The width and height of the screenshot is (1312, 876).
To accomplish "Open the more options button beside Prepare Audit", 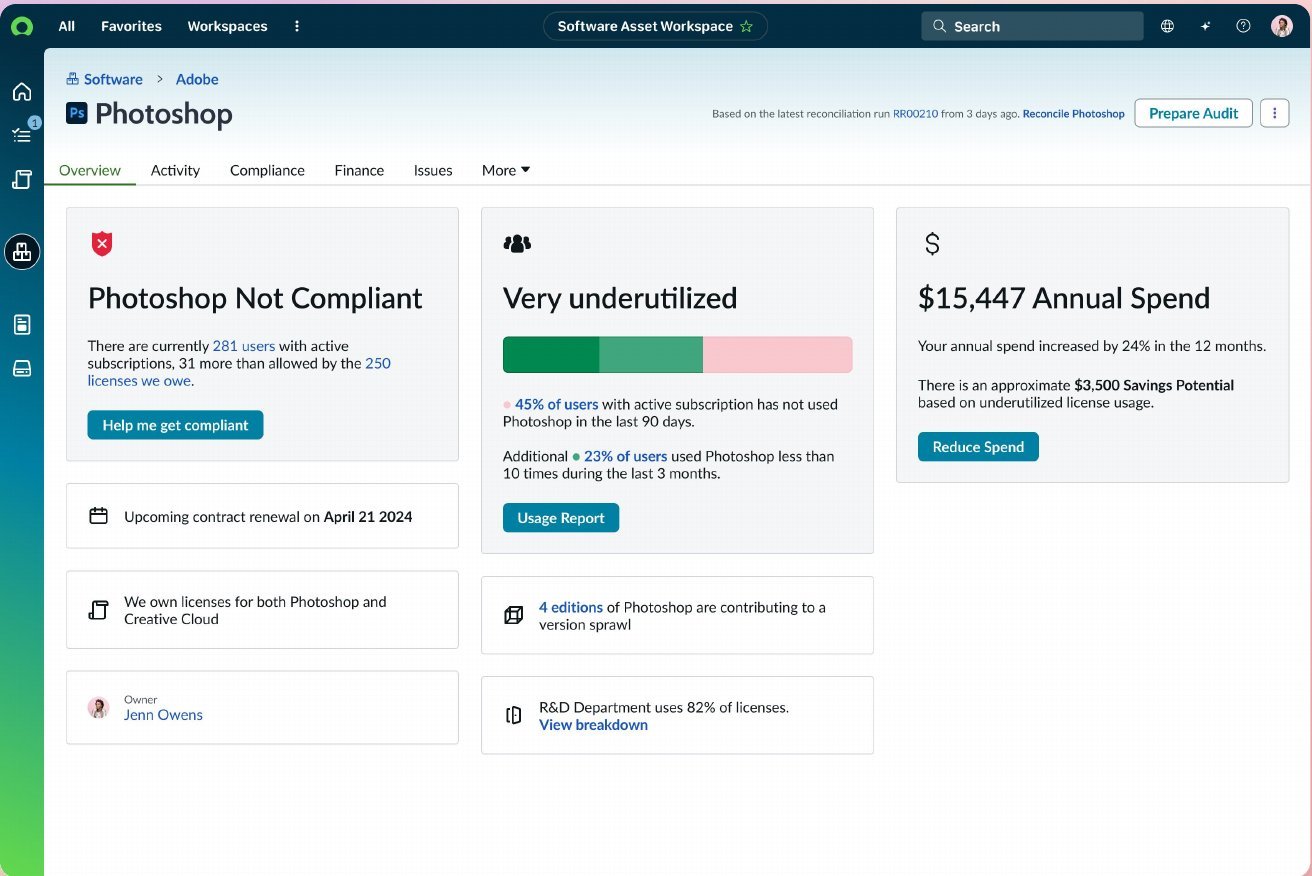I will point(1274,113).
